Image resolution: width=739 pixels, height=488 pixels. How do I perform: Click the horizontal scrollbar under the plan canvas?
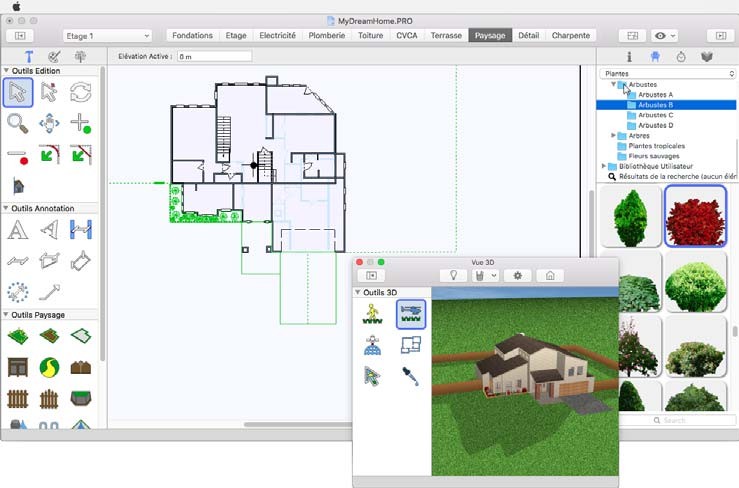click(x=298, y=424)
